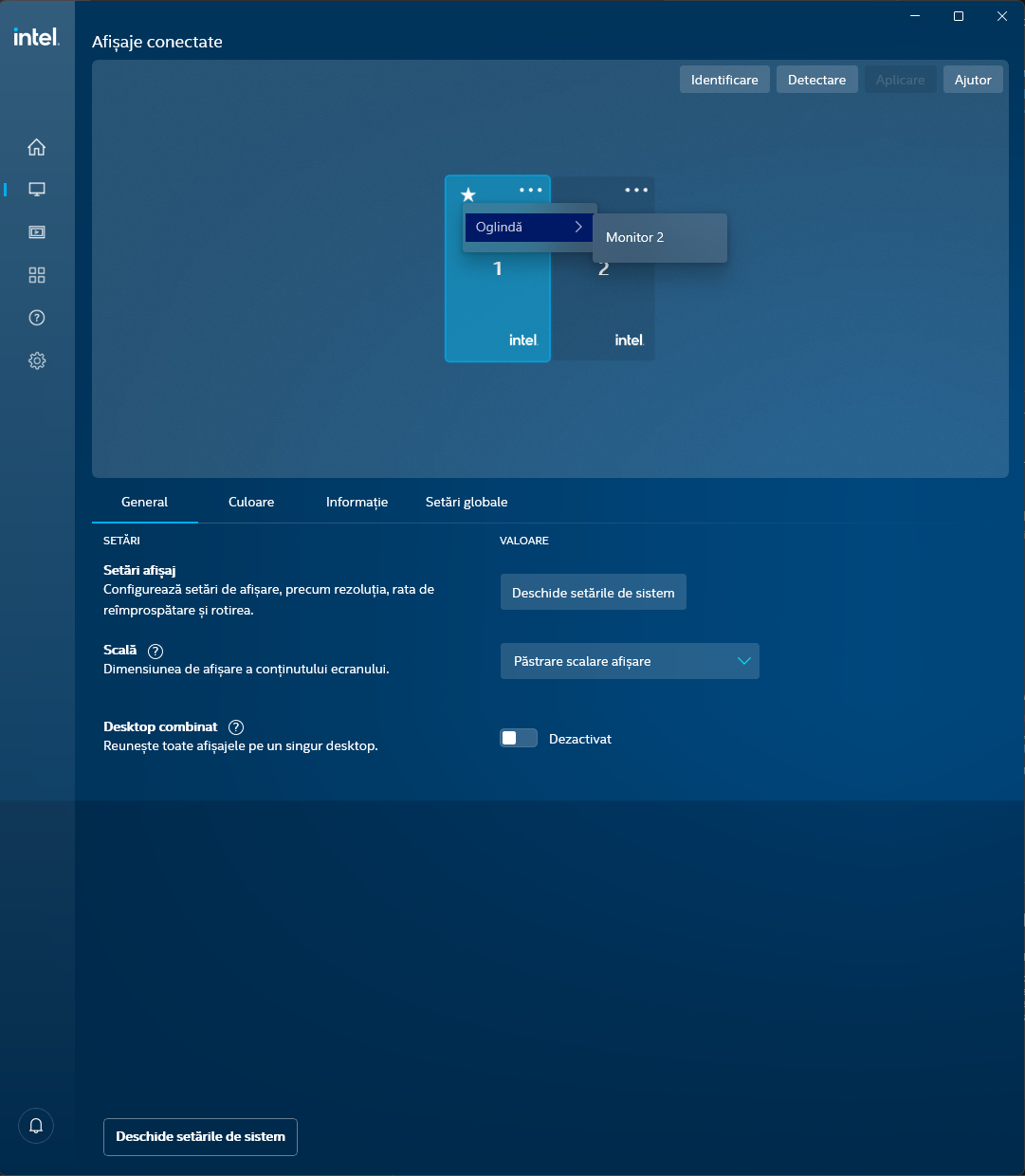
Task: Click the help icon next to Scală
Action: 155,651
